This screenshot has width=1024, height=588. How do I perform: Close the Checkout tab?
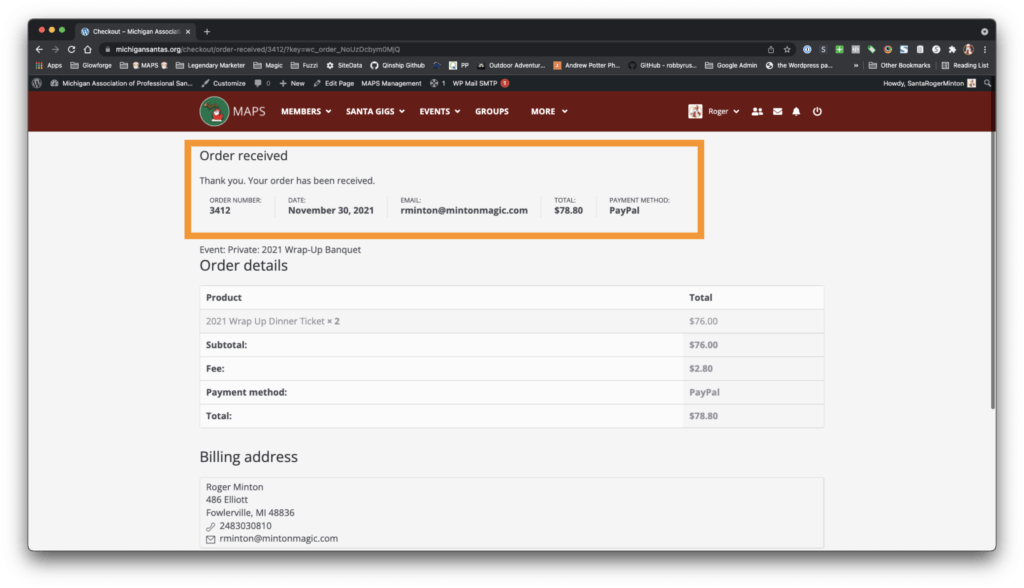[x=188, y=31]
